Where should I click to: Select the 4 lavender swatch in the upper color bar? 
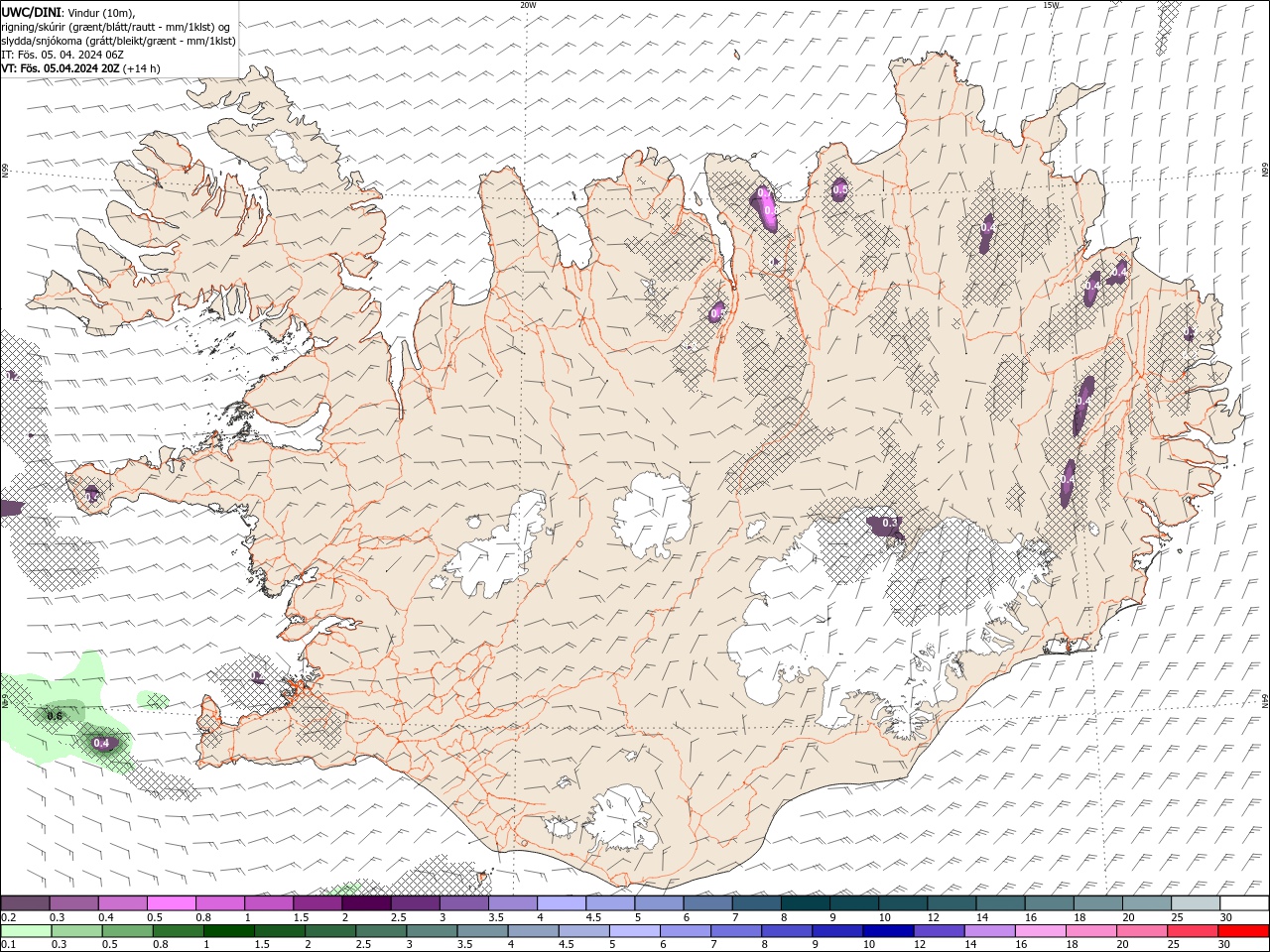point(562,903)
